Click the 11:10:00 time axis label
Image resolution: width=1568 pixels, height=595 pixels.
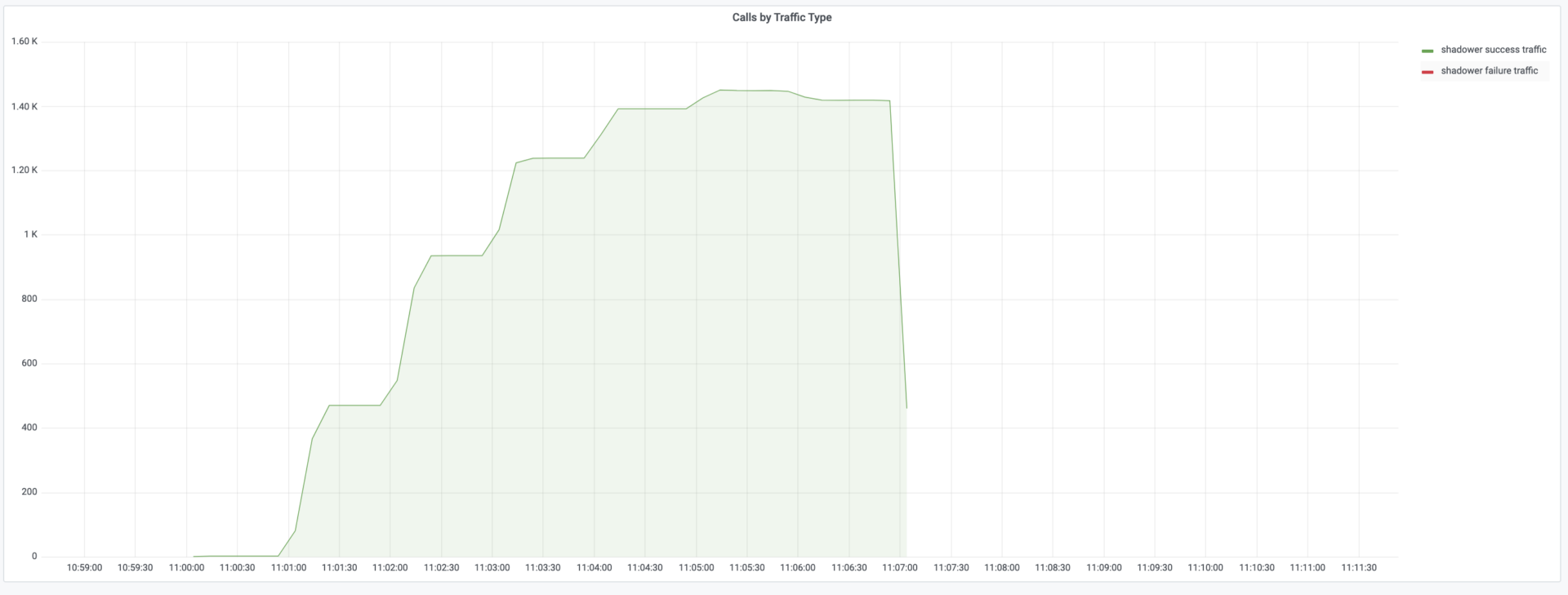[1205, 568]
